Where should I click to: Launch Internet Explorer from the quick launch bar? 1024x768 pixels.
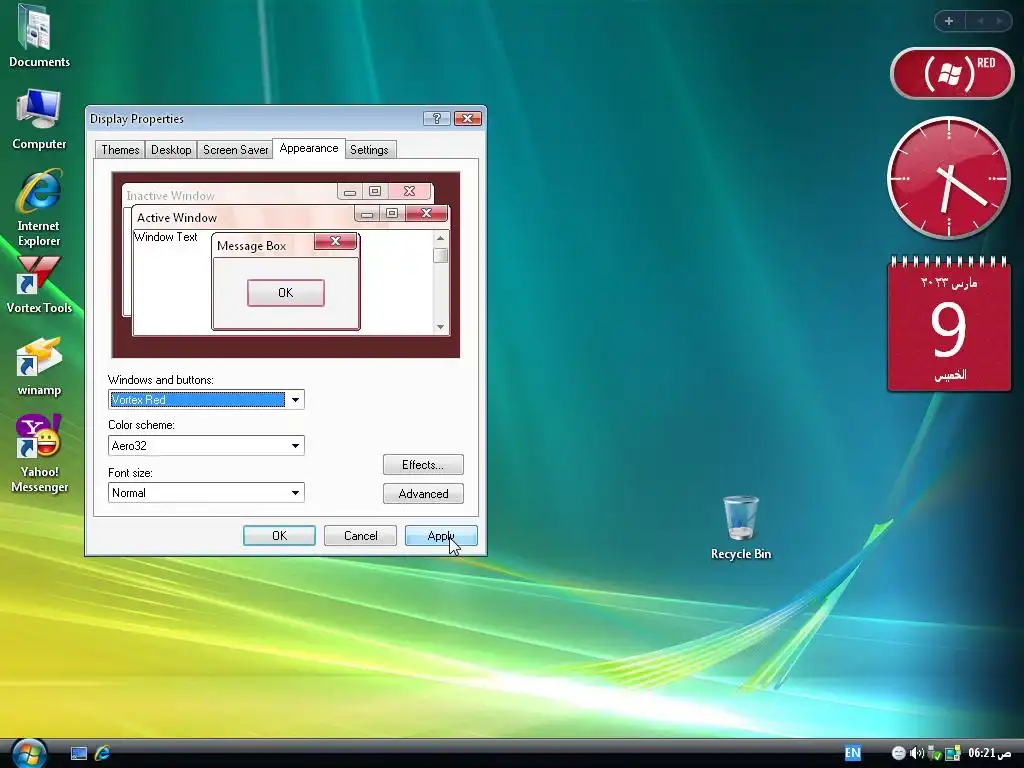[x=103, y=754]
